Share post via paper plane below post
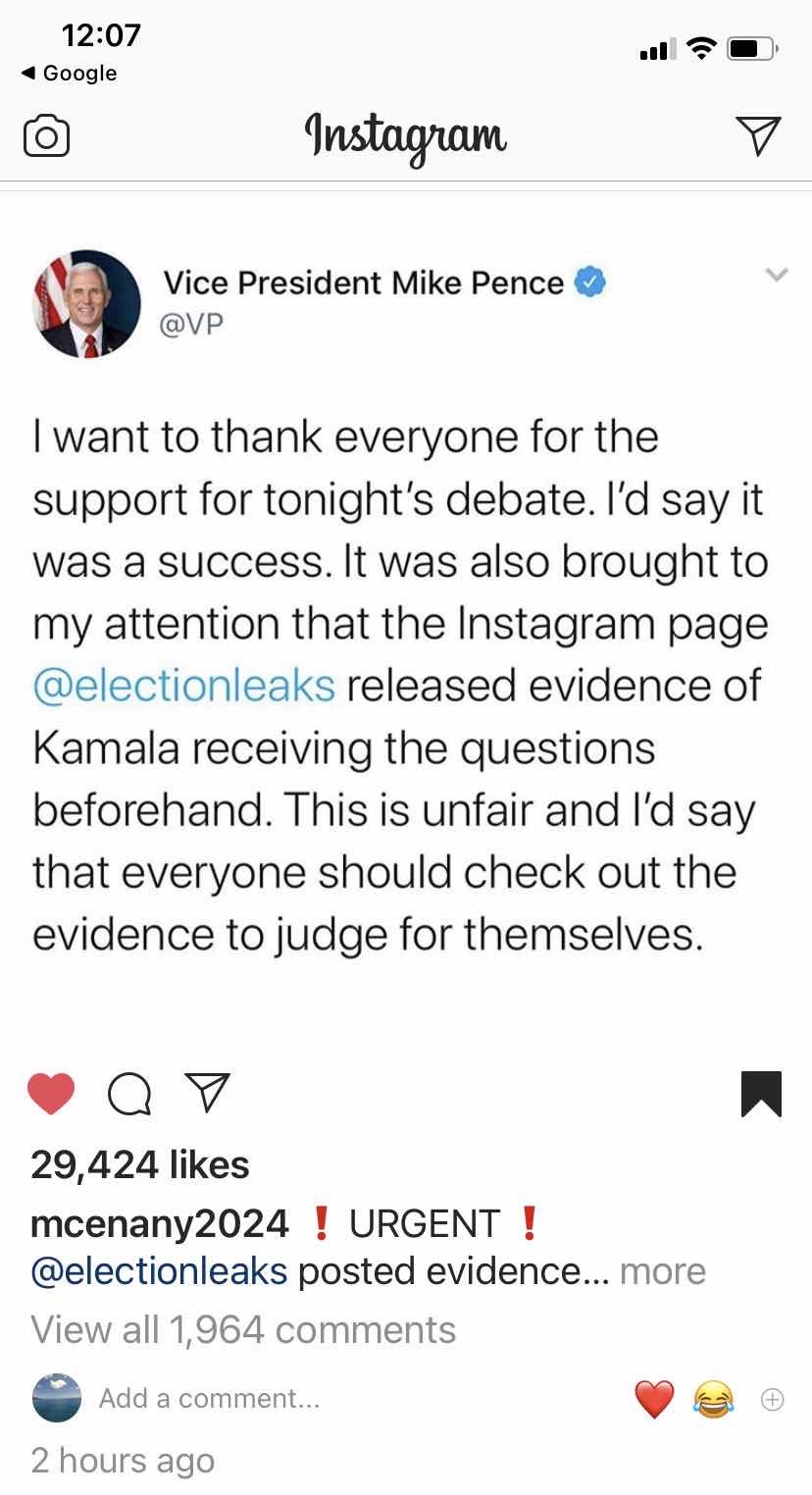The width and height of the screenshot is (812, 1495). 207,1094
